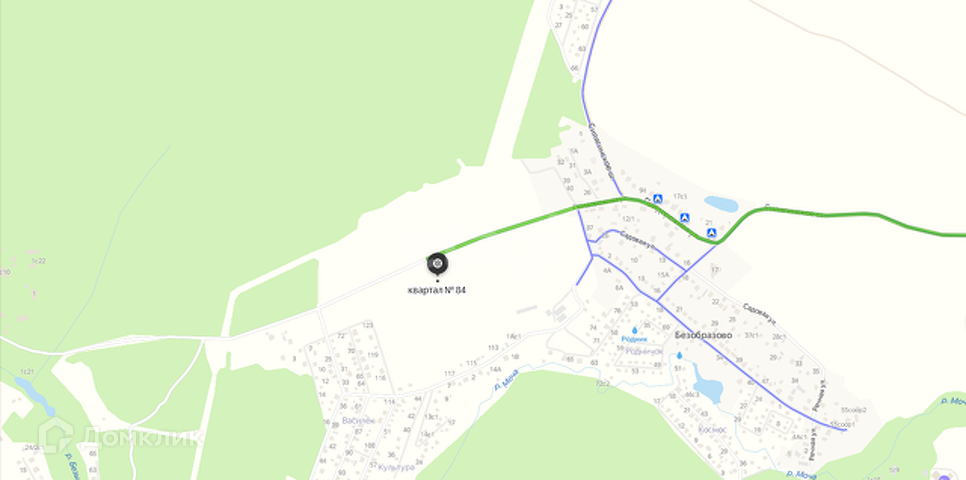Select the bus stop icon beside house 94
The image size is (966, 480).
(658, 198)
